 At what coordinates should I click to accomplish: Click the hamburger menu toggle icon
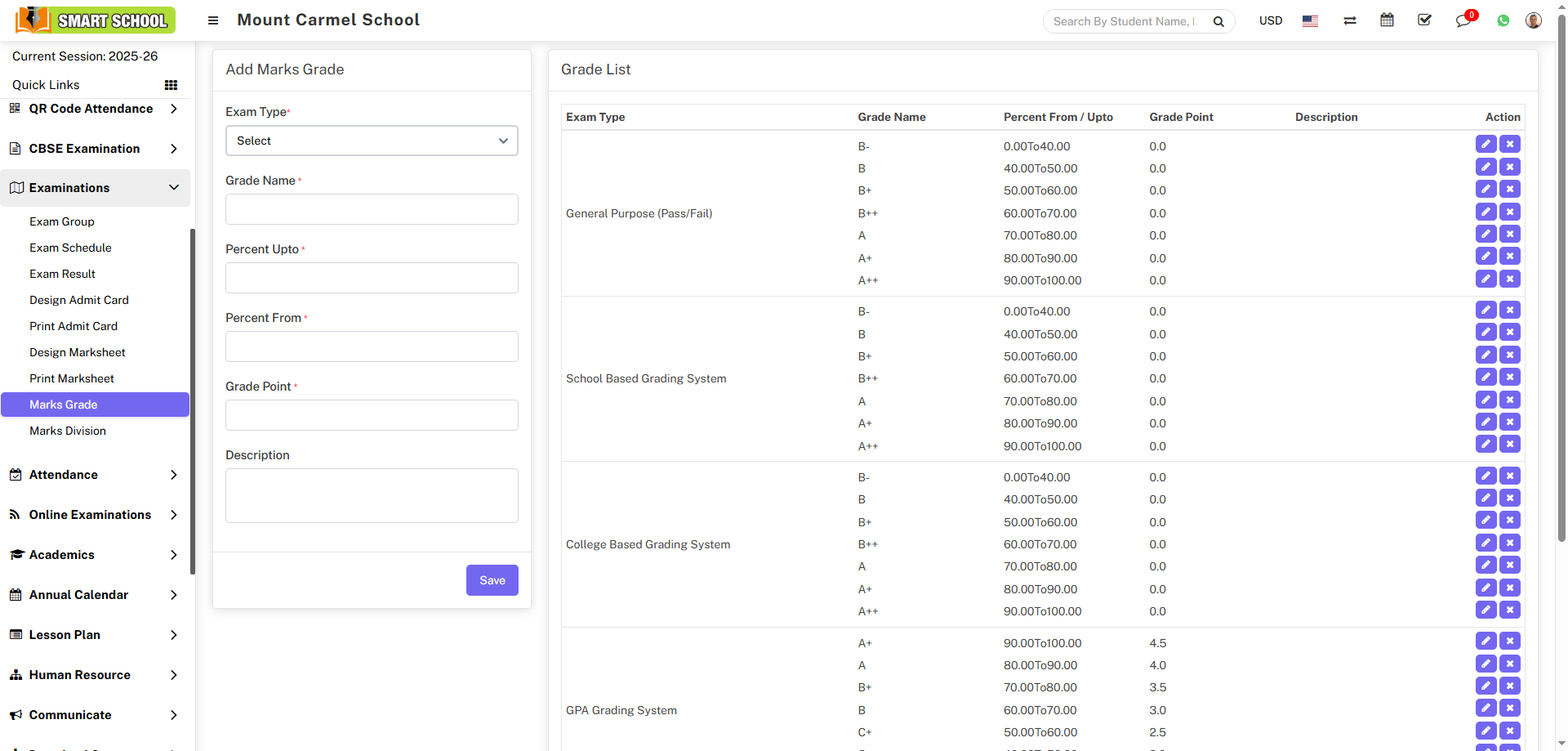pyautogui.click(x=213, y=20)
